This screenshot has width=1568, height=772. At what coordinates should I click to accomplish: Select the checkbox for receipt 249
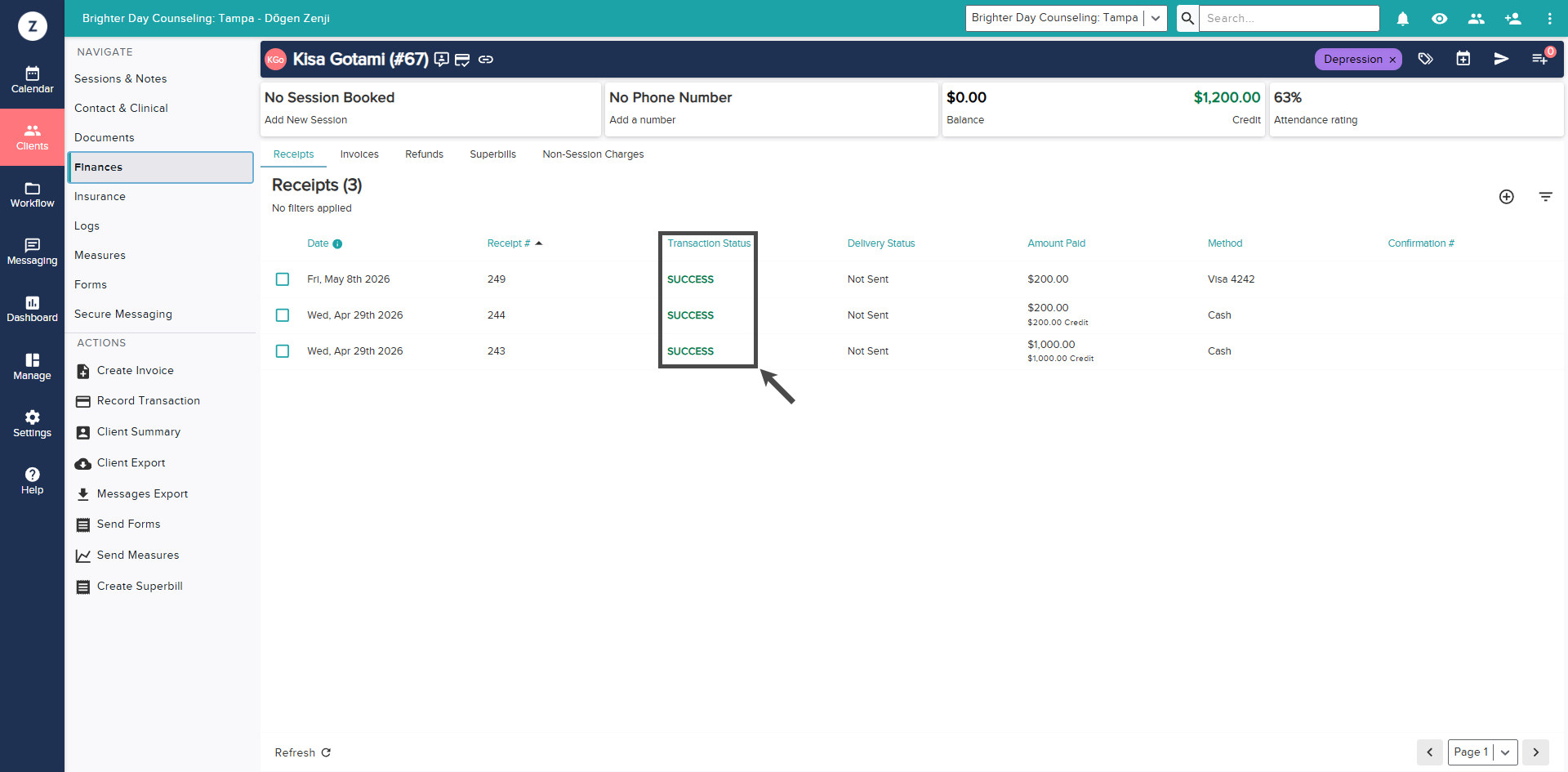coord(283,279)
